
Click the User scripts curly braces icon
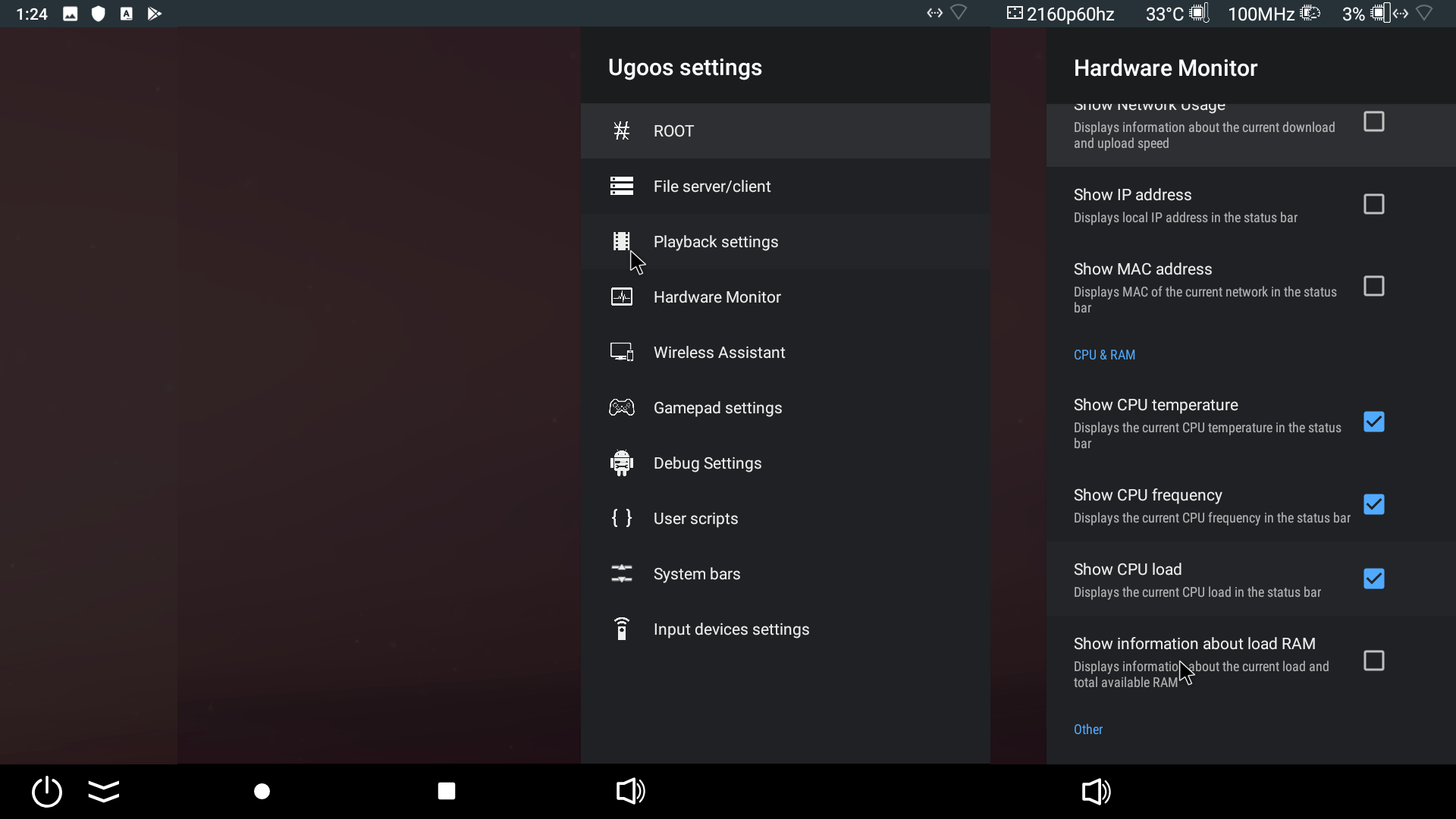click(621, 518)
